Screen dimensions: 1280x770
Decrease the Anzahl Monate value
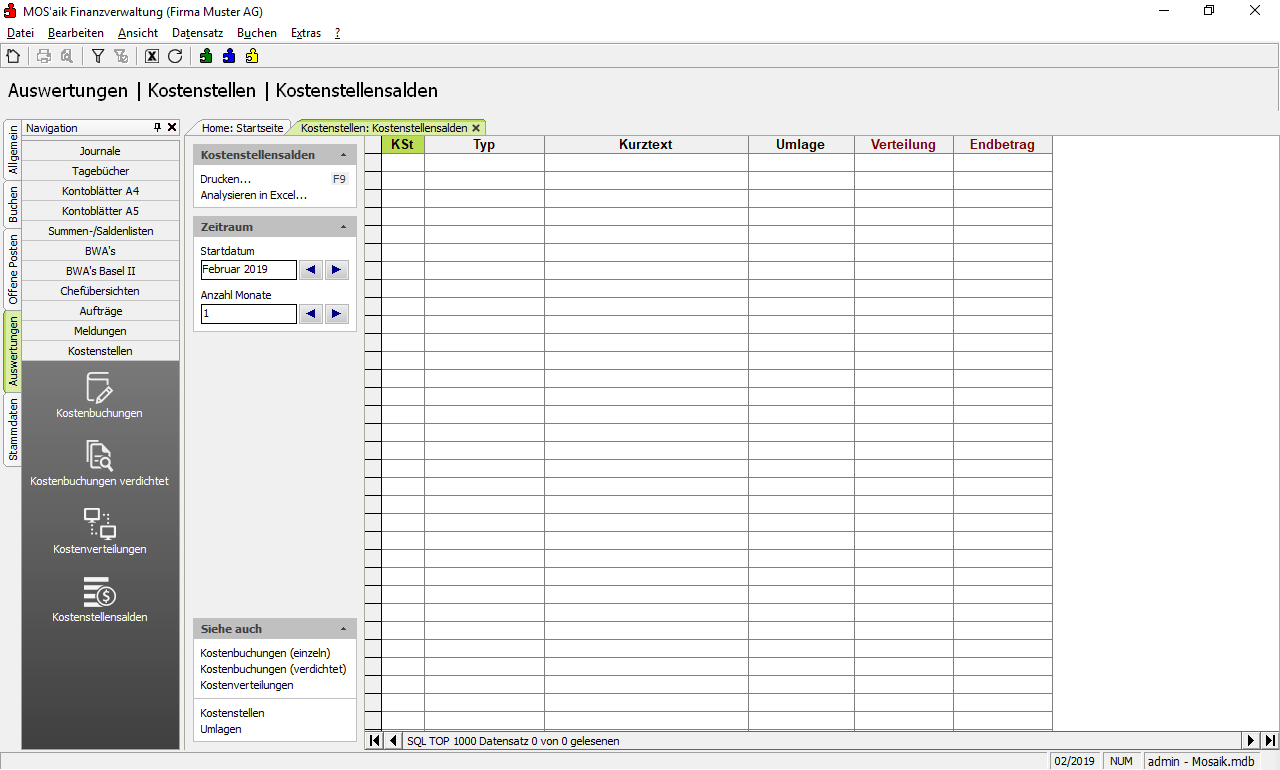point(311,314)
